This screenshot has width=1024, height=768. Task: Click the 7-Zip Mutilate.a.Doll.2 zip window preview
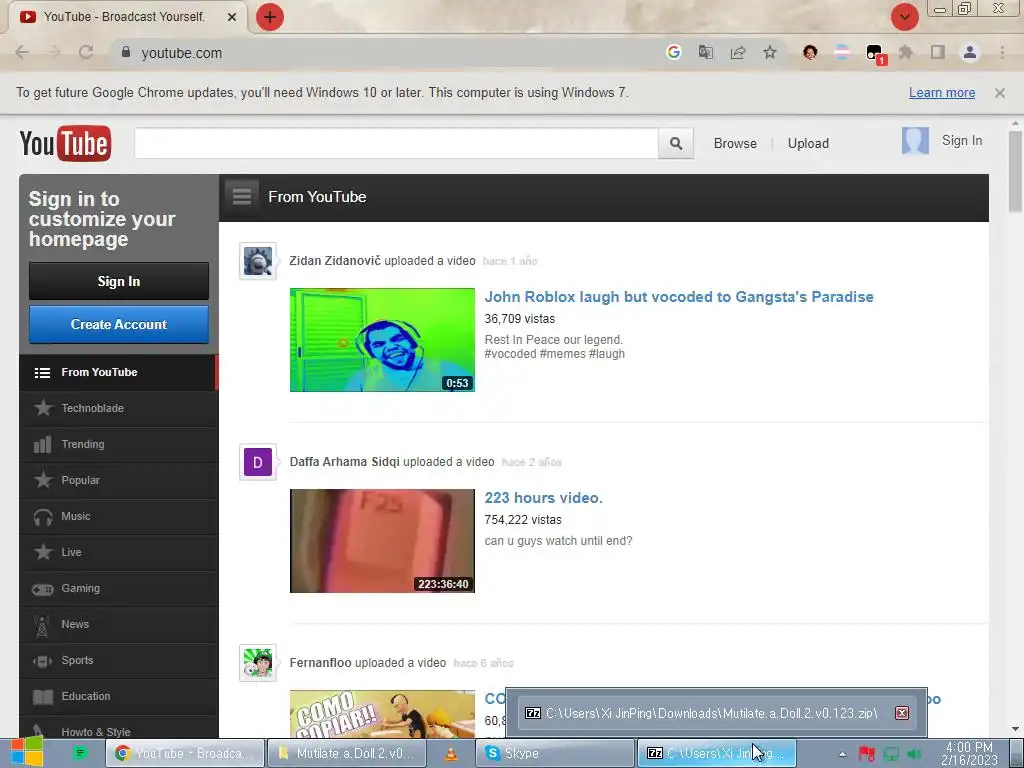pyautogui.click(x=716, y=712)
